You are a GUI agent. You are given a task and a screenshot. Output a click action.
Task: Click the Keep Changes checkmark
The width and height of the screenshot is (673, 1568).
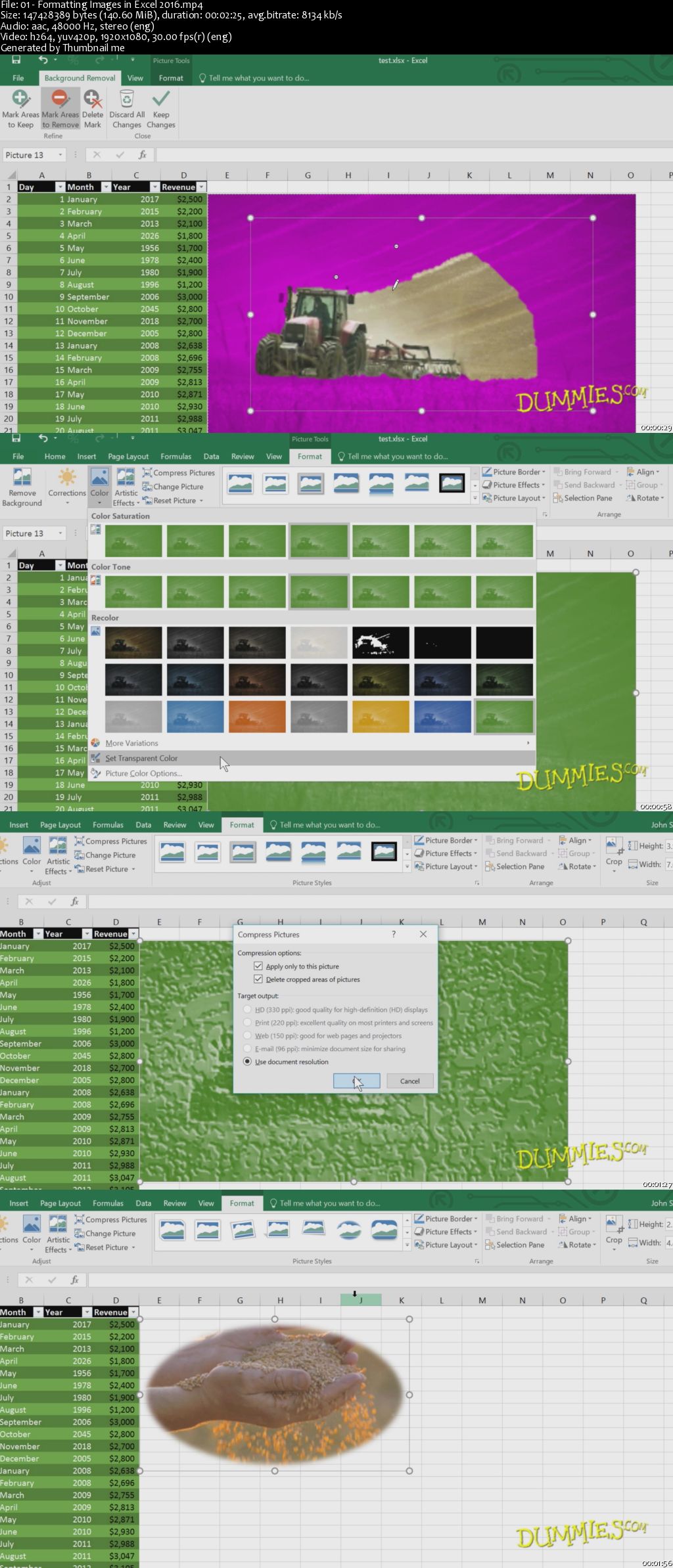pyautogui.click(x=161, y=110)
